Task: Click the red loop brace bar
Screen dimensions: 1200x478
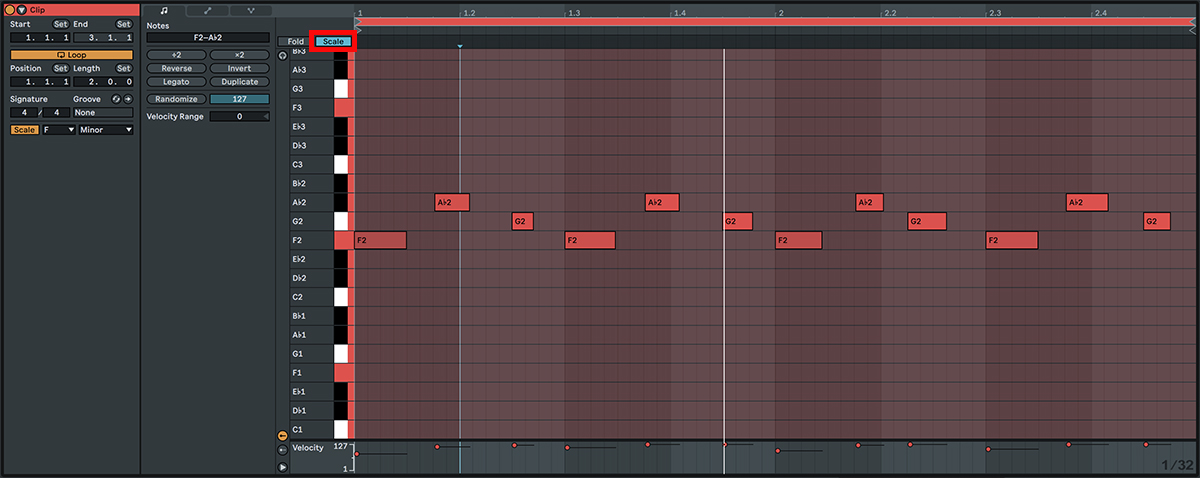Action: point(775,21)
